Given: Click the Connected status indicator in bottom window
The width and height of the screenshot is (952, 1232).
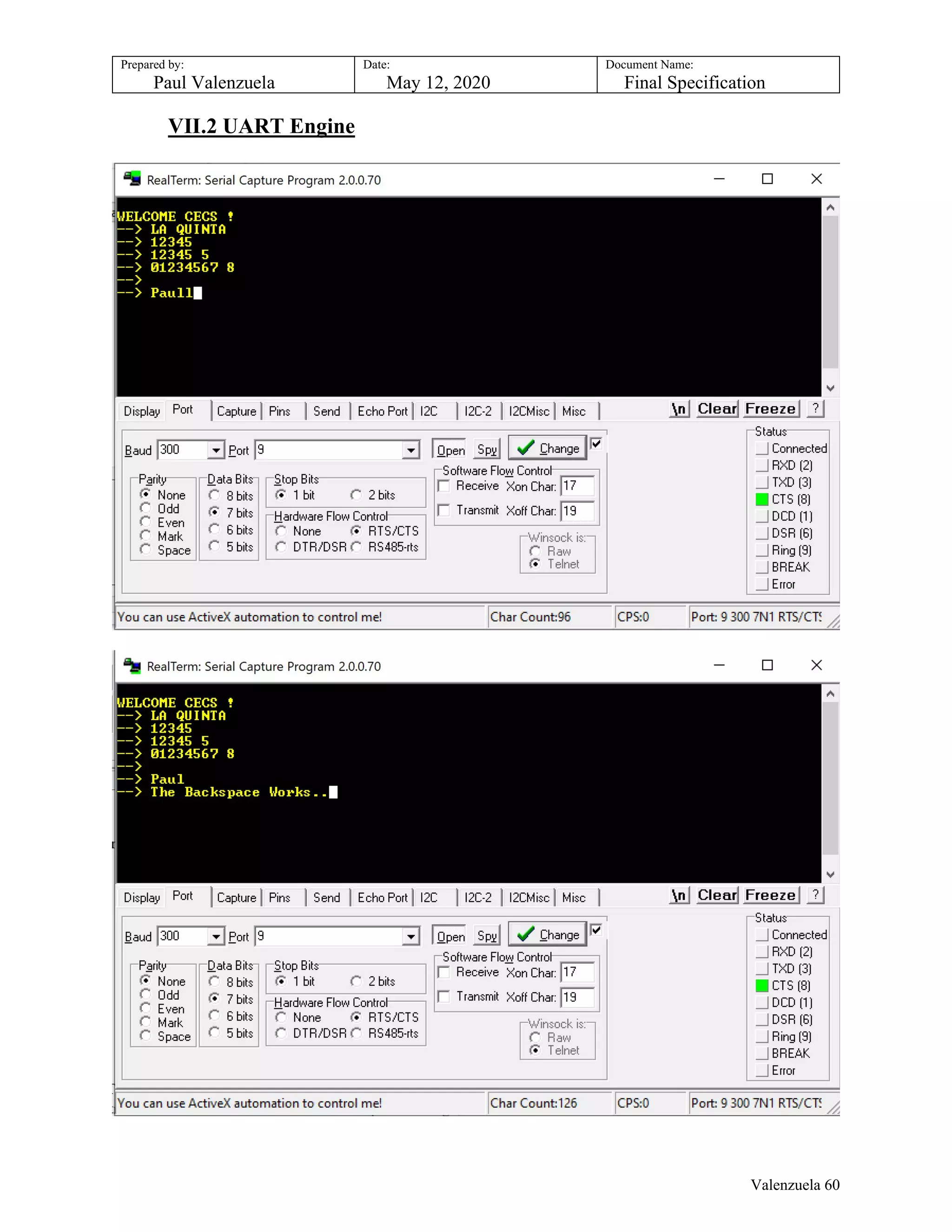Looking at the screenshot, I should click(762, 935).
